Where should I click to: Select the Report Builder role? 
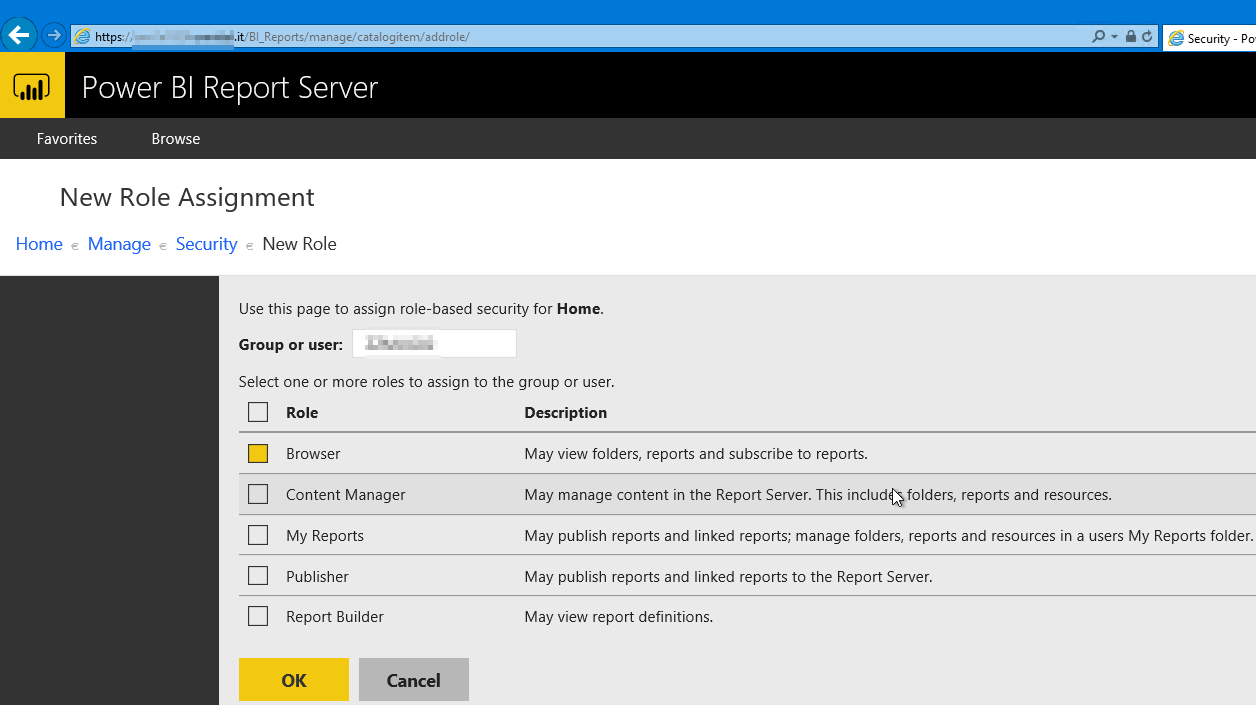coord(258,617)
